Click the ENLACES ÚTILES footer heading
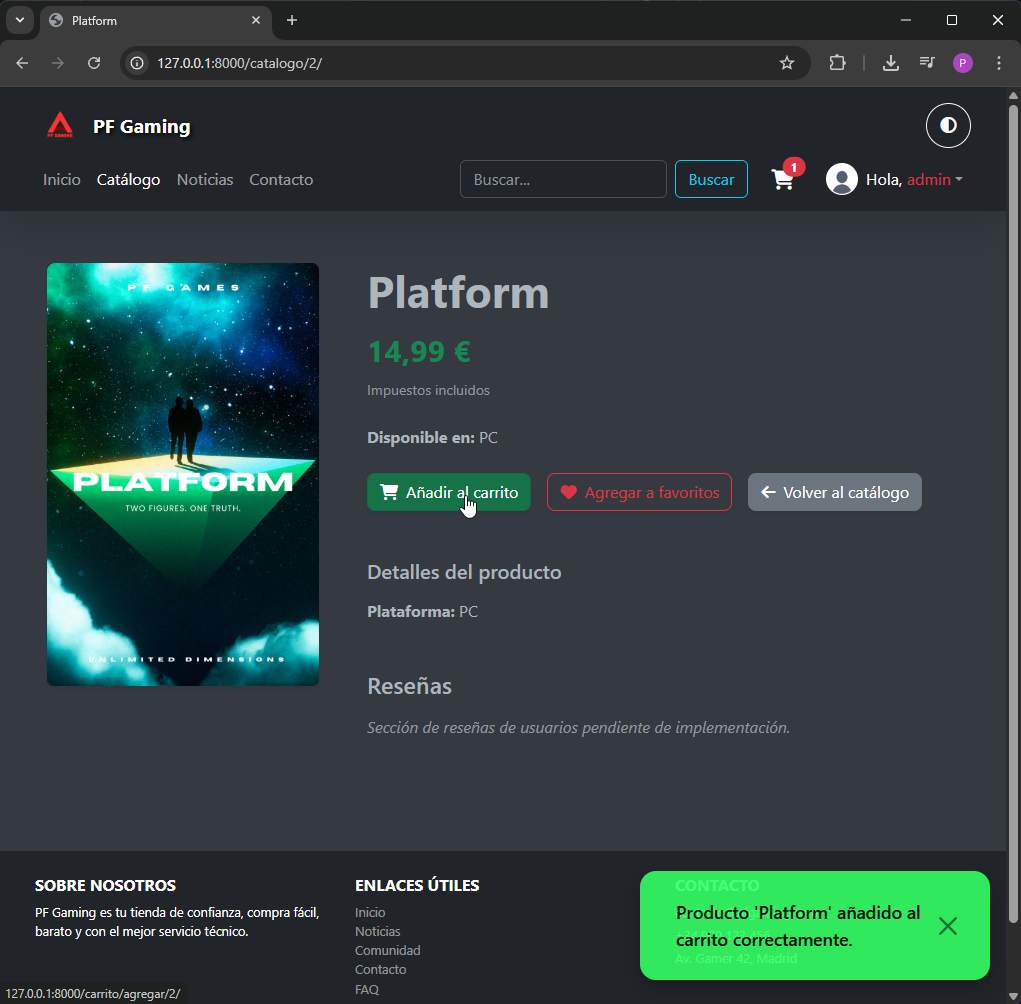 pos(417,885)
